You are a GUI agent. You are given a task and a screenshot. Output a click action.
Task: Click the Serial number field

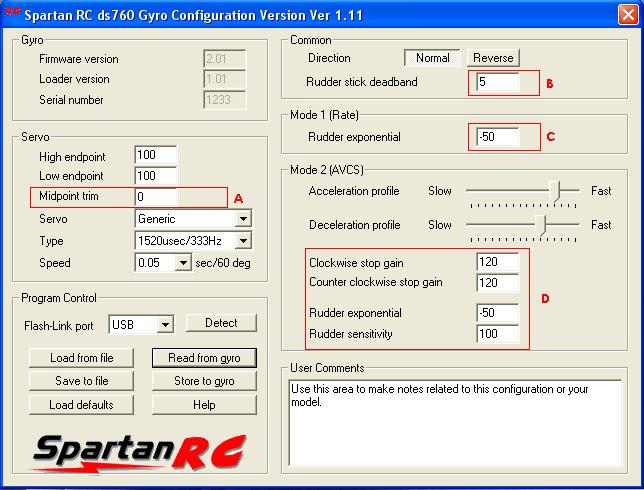(x=225, y=100)
